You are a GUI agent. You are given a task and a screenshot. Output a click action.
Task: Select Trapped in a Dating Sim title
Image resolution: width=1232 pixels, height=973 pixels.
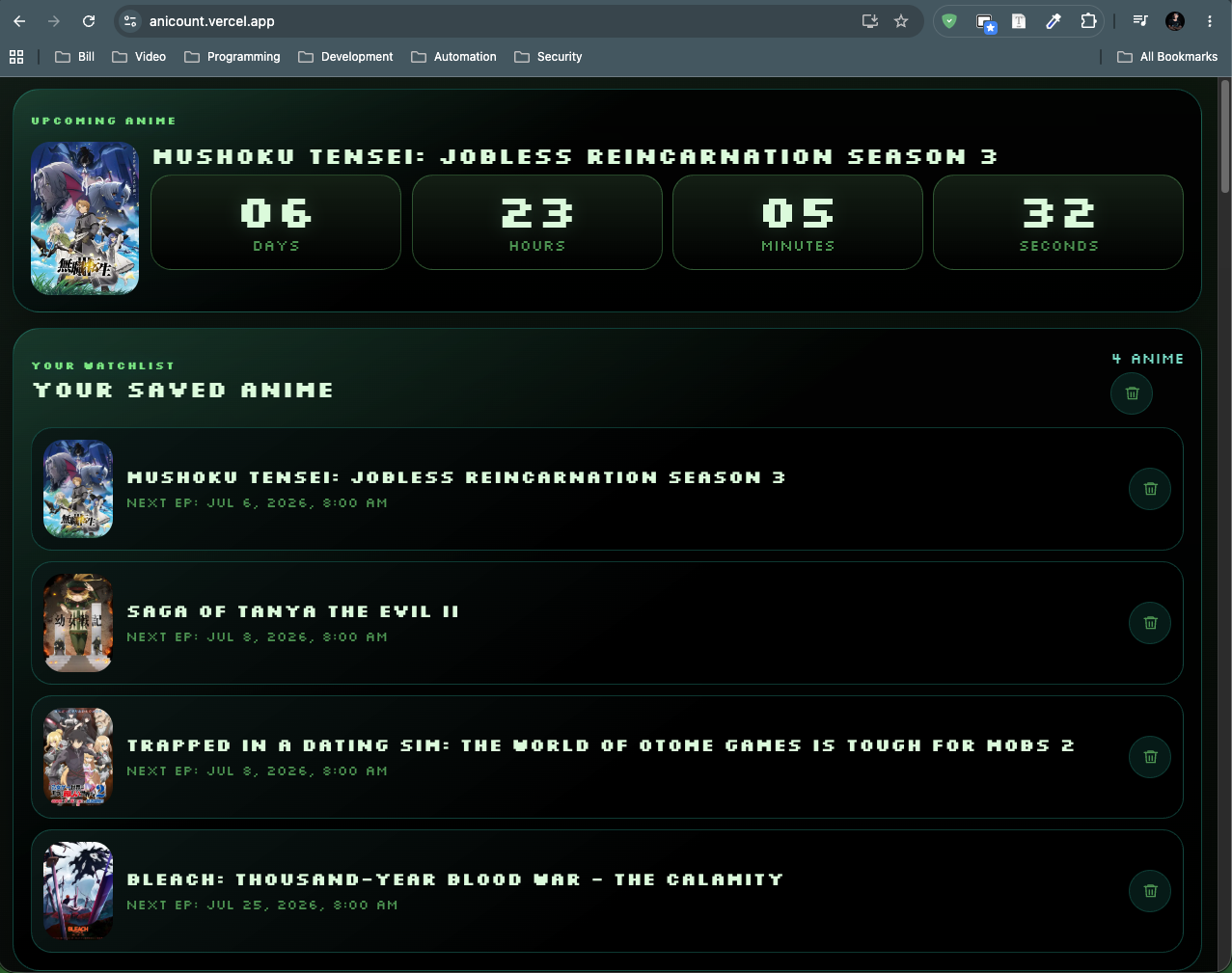coord(600,745)
